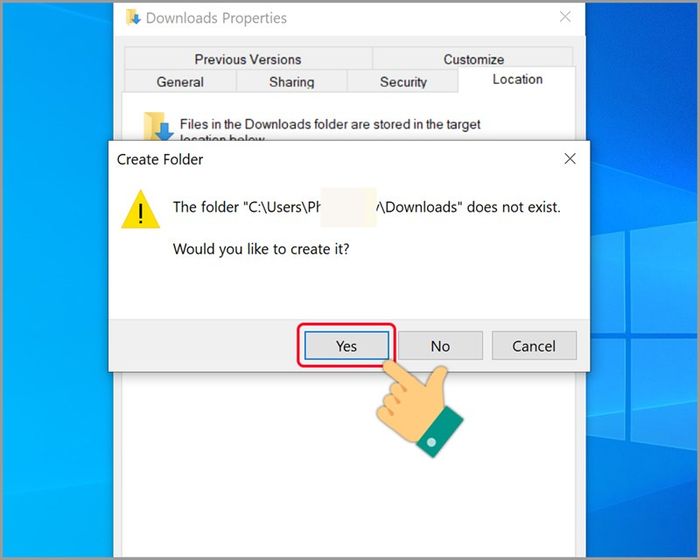The height and width of the screenshot is (560, 700).
Task: Click the "Would you like to create it?" message
Action: click(261, 249)
